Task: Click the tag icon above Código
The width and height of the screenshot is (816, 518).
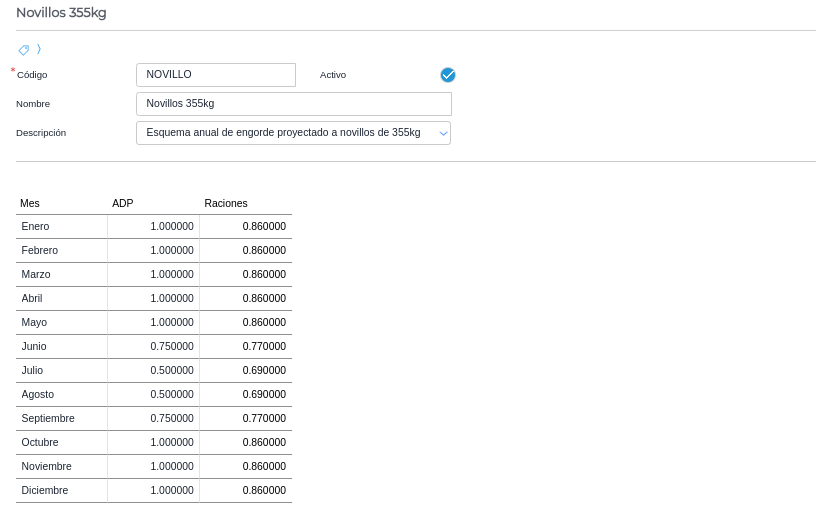Action: tap(24, 49)
